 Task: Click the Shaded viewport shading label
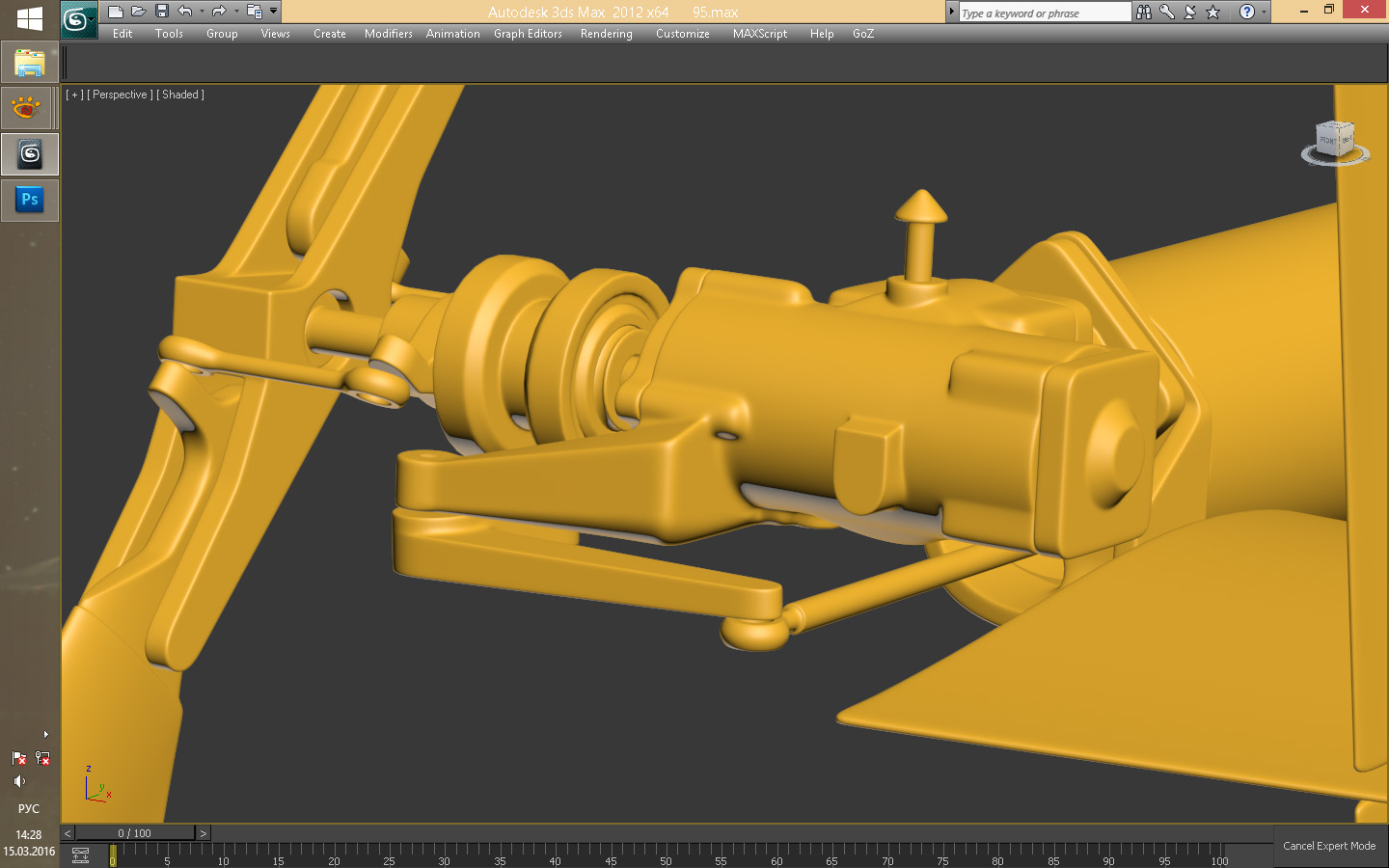[180, 95]
